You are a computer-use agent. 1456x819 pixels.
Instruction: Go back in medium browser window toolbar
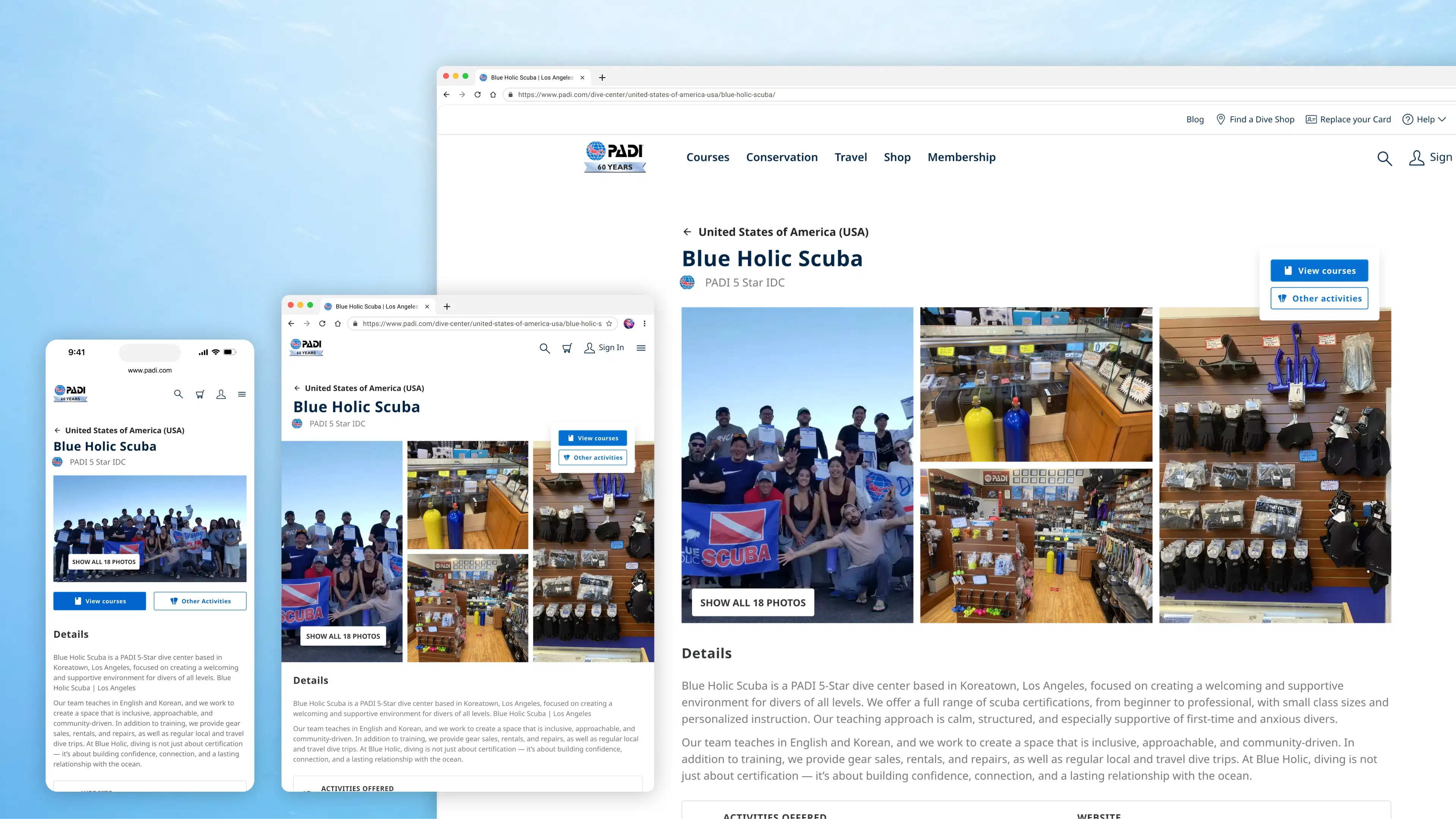(291, 324)
